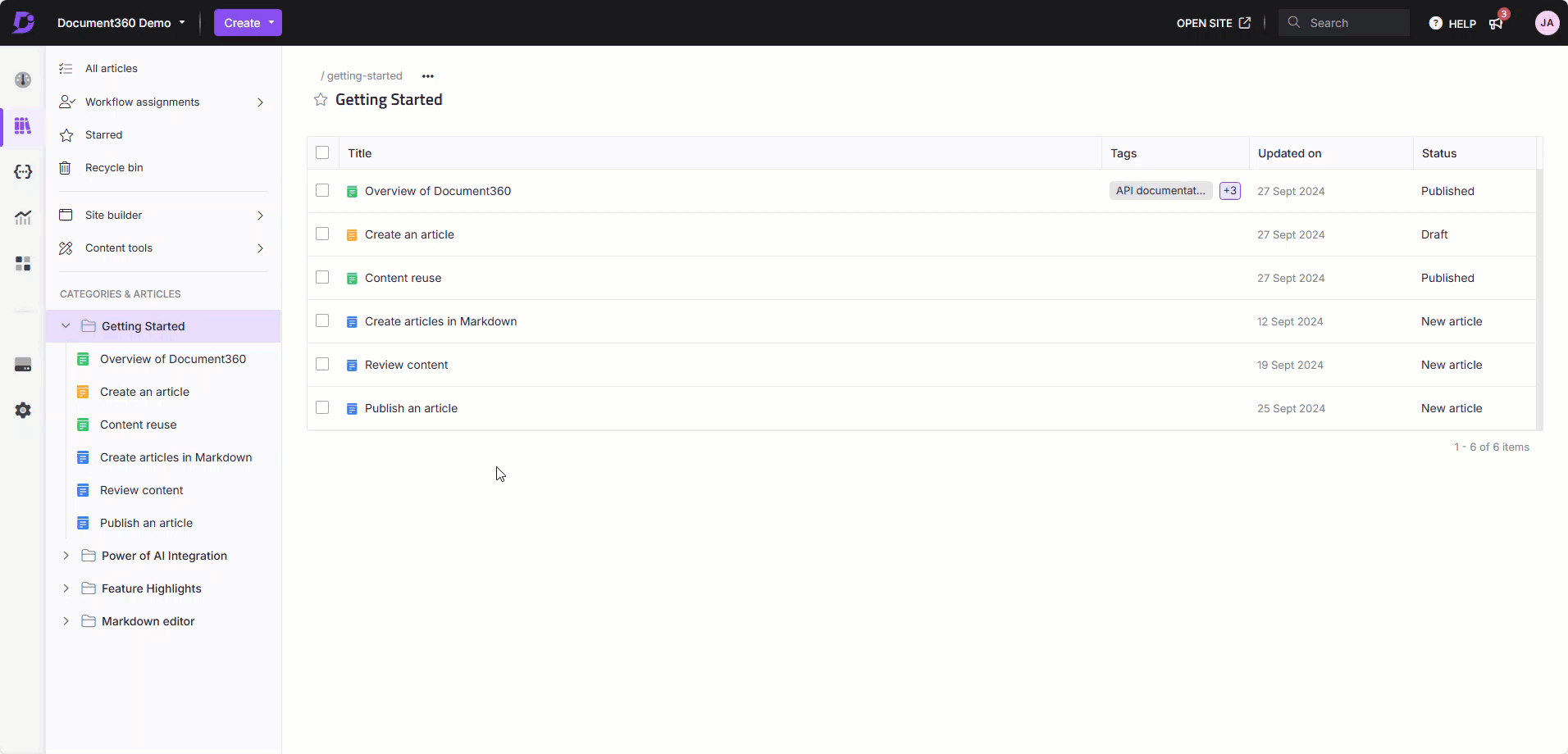
Task: Click the Site builder window icon
Action: (66, 215)
